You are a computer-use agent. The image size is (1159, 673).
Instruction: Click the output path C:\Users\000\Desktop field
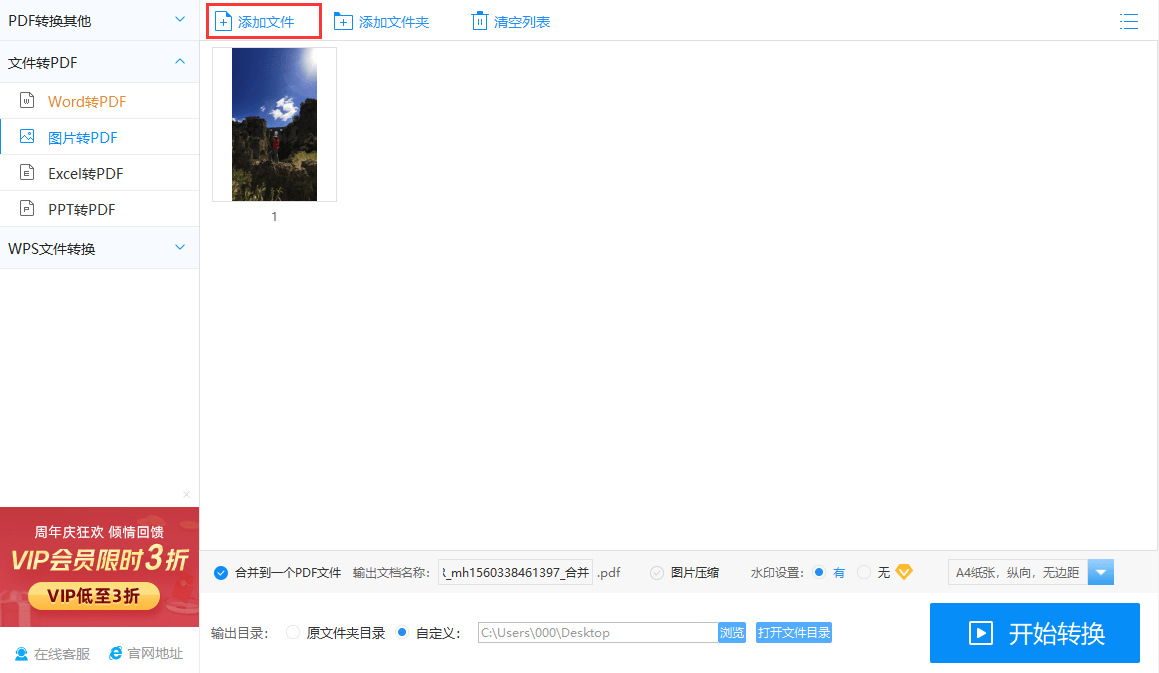click(x=598, y=632)
